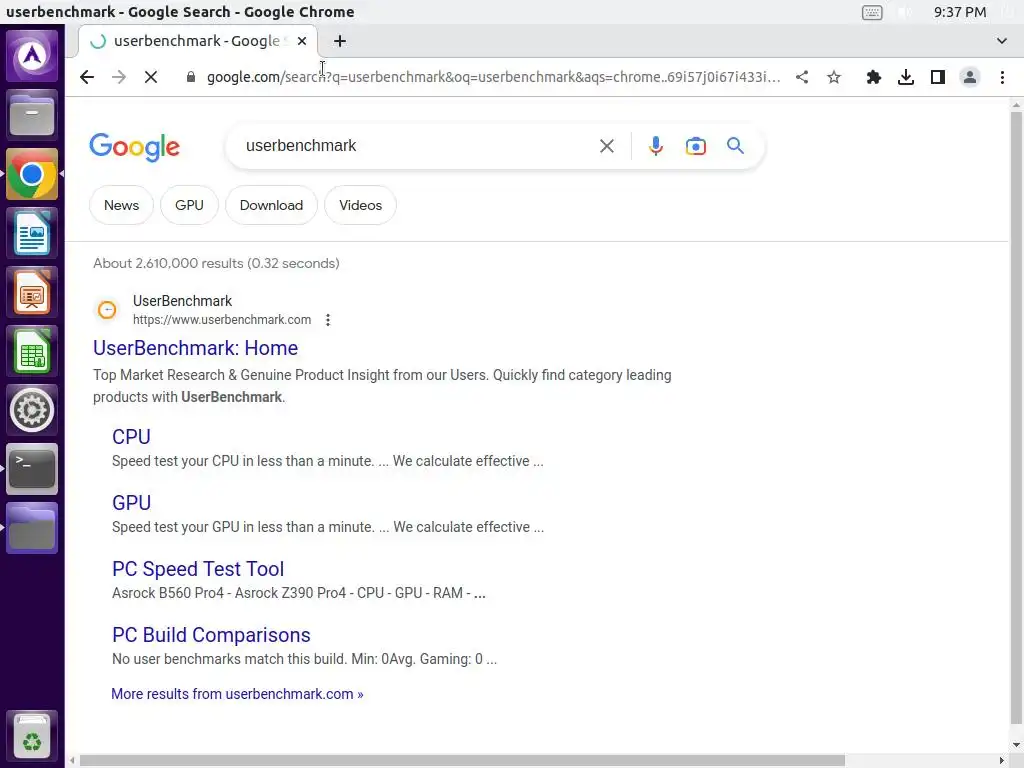Open PC Speed Test Tool link
1024x768 pixels.
tap(198, 569)
